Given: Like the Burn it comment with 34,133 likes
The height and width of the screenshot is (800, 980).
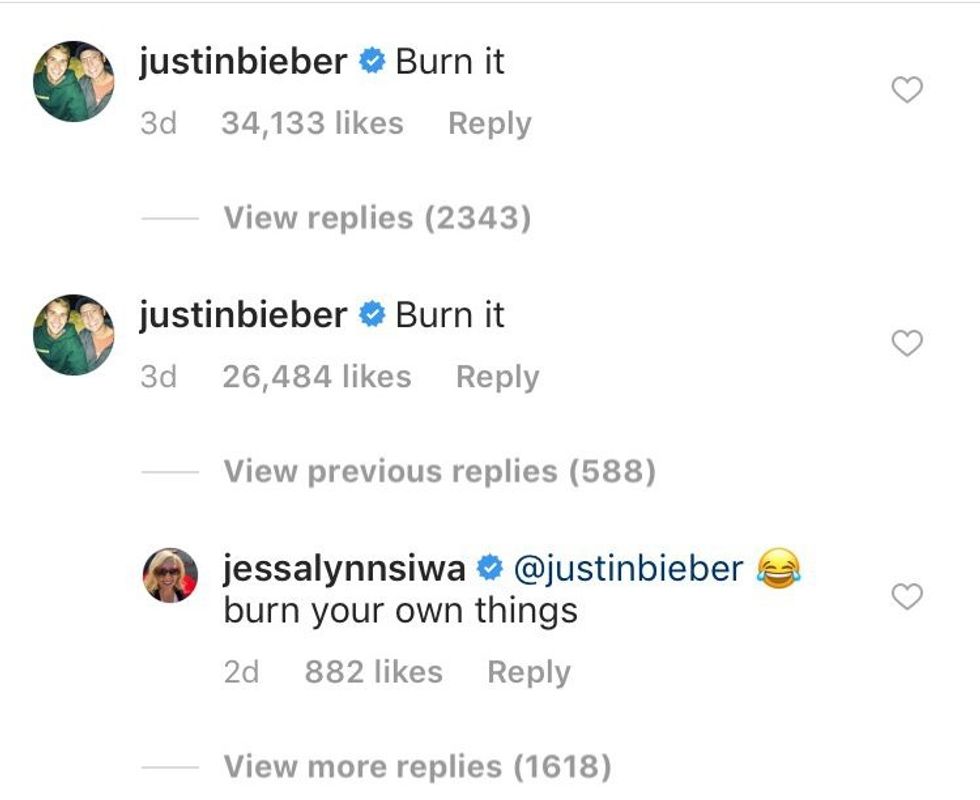Looking at the screenshot, I should (906, 92).
